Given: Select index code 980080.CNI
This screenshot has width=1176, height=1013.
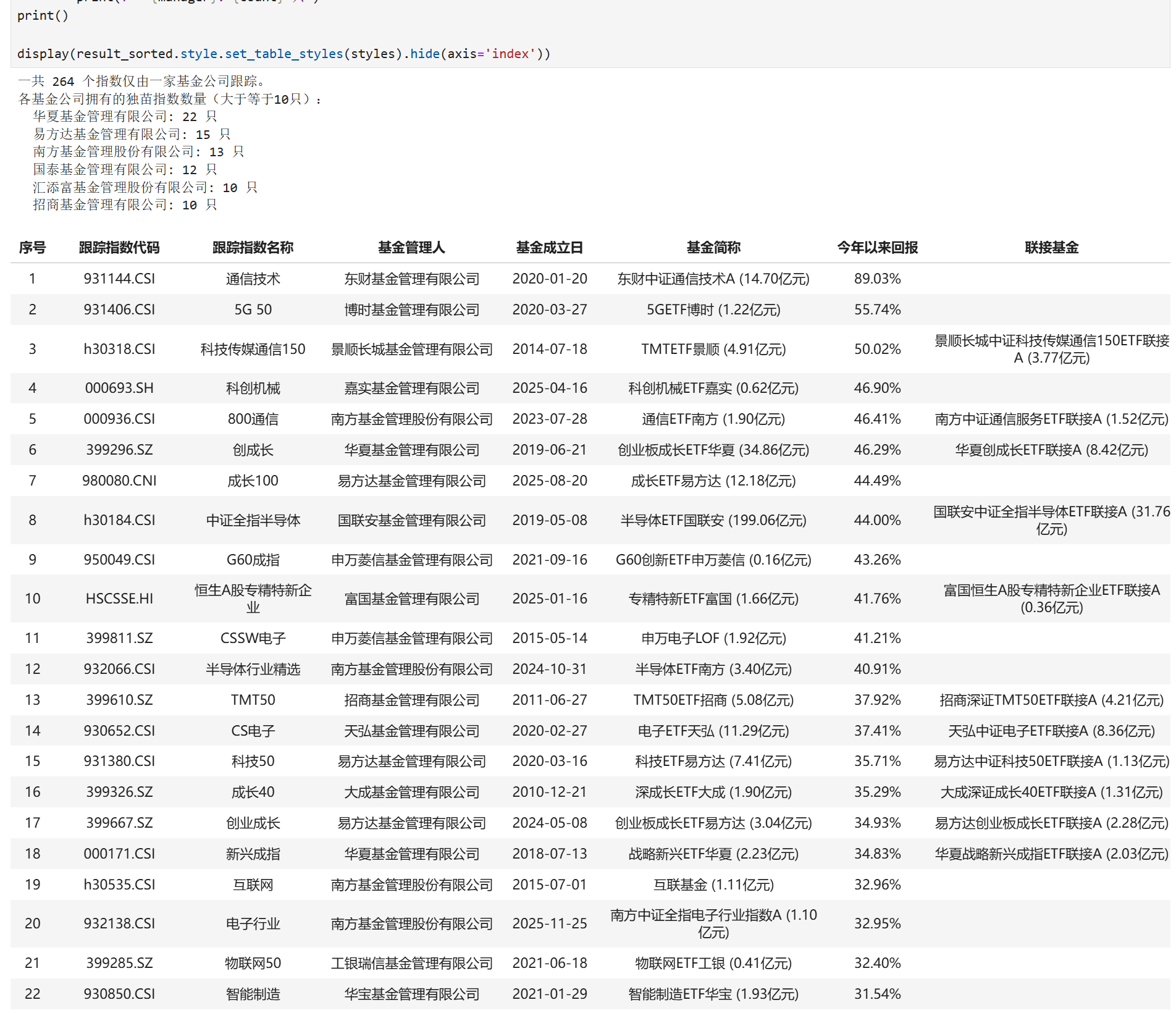Looking at the screenshot, I should pyautogui.click(x=119, y=481).
